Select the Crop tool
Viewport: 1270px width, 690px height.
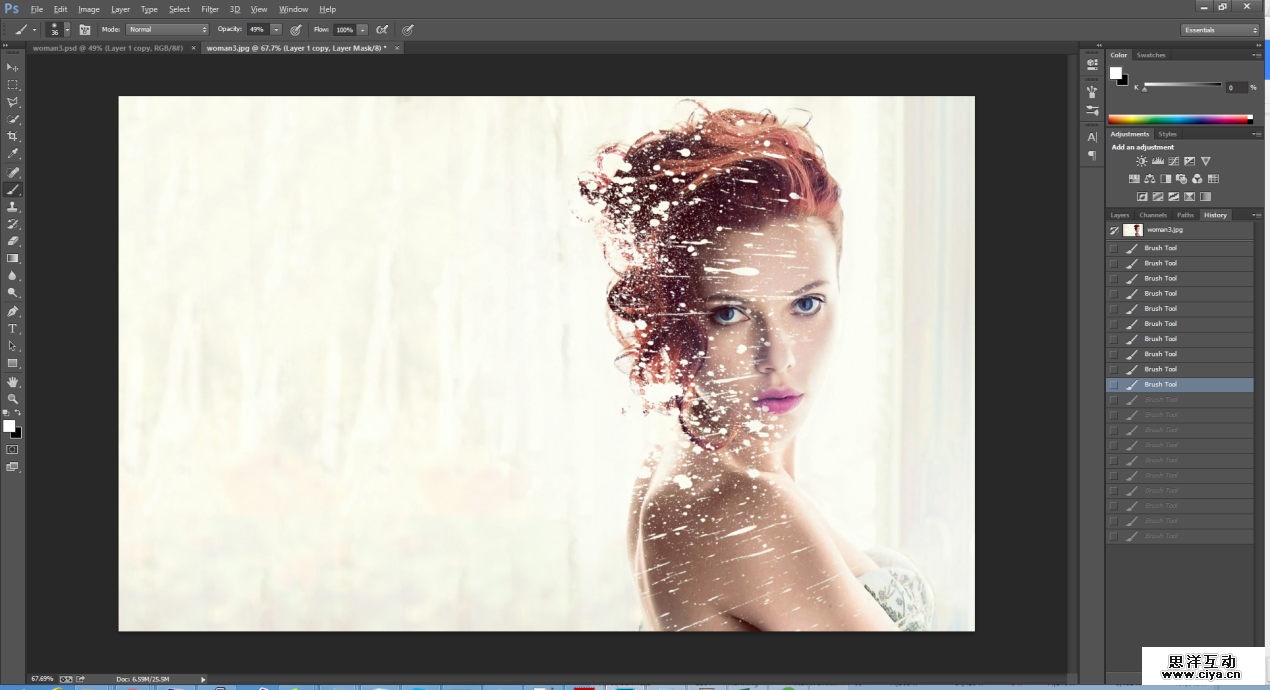click(13, 136)
